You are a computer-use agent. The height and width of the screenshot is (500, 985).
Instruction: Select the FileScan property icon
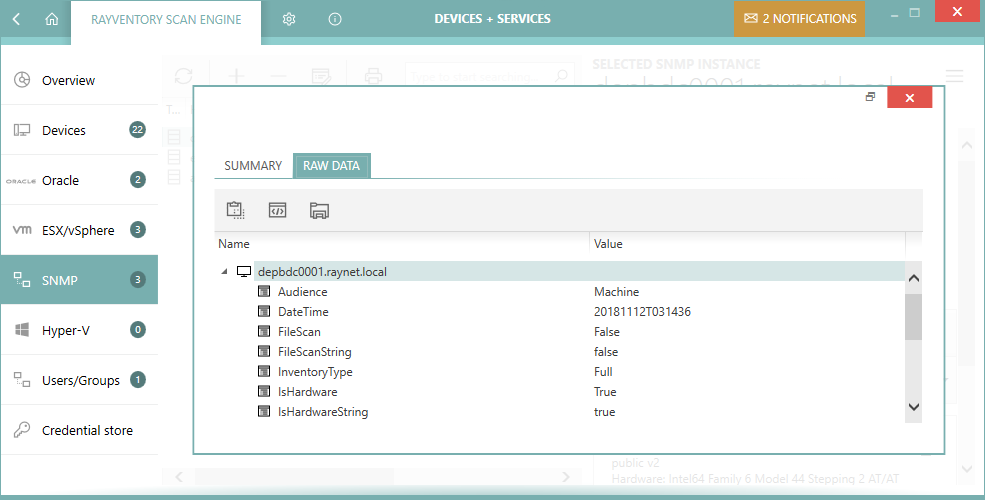point(265,332)
